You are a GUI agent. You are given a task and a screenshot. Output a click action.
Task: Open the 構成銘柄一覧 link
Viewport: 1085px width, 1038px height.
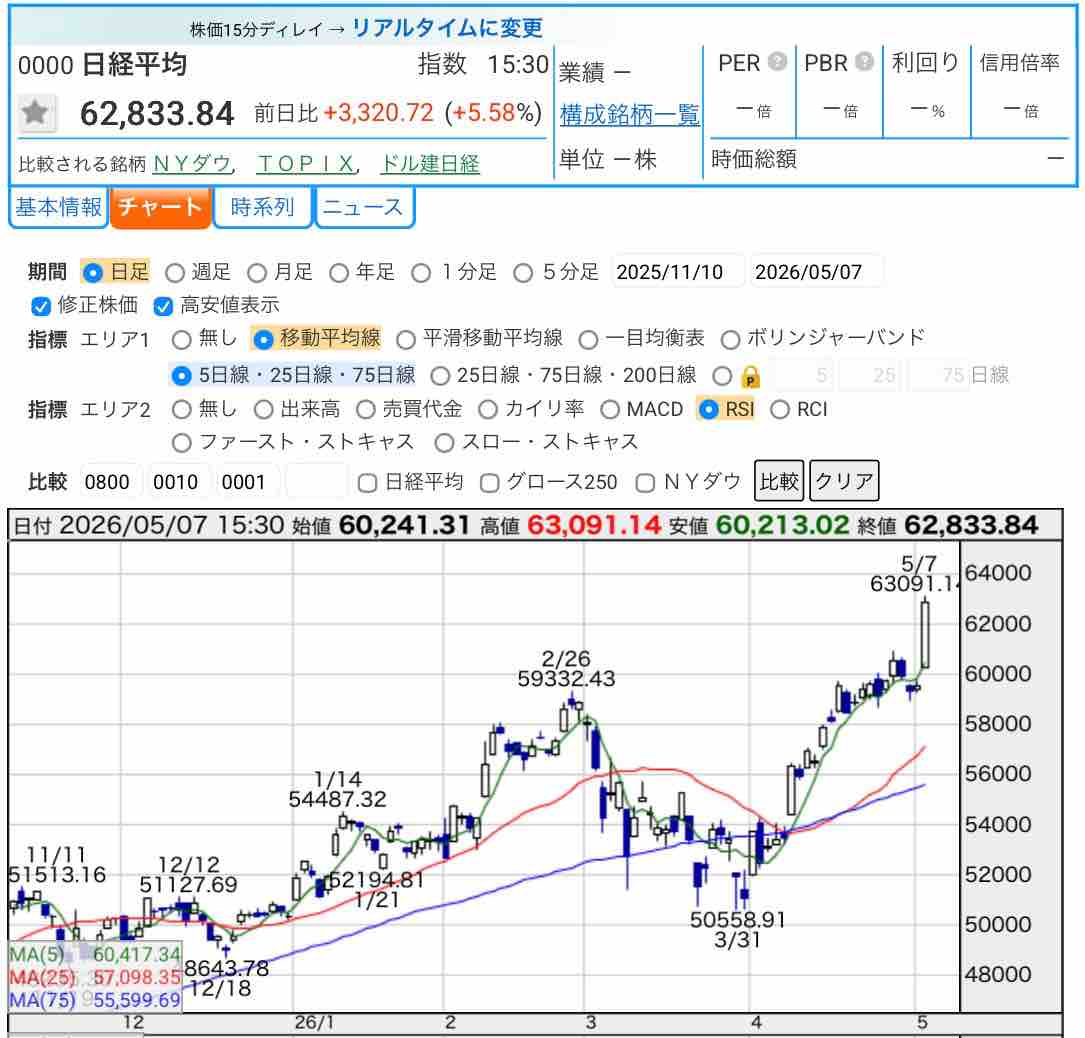(630, 114)
